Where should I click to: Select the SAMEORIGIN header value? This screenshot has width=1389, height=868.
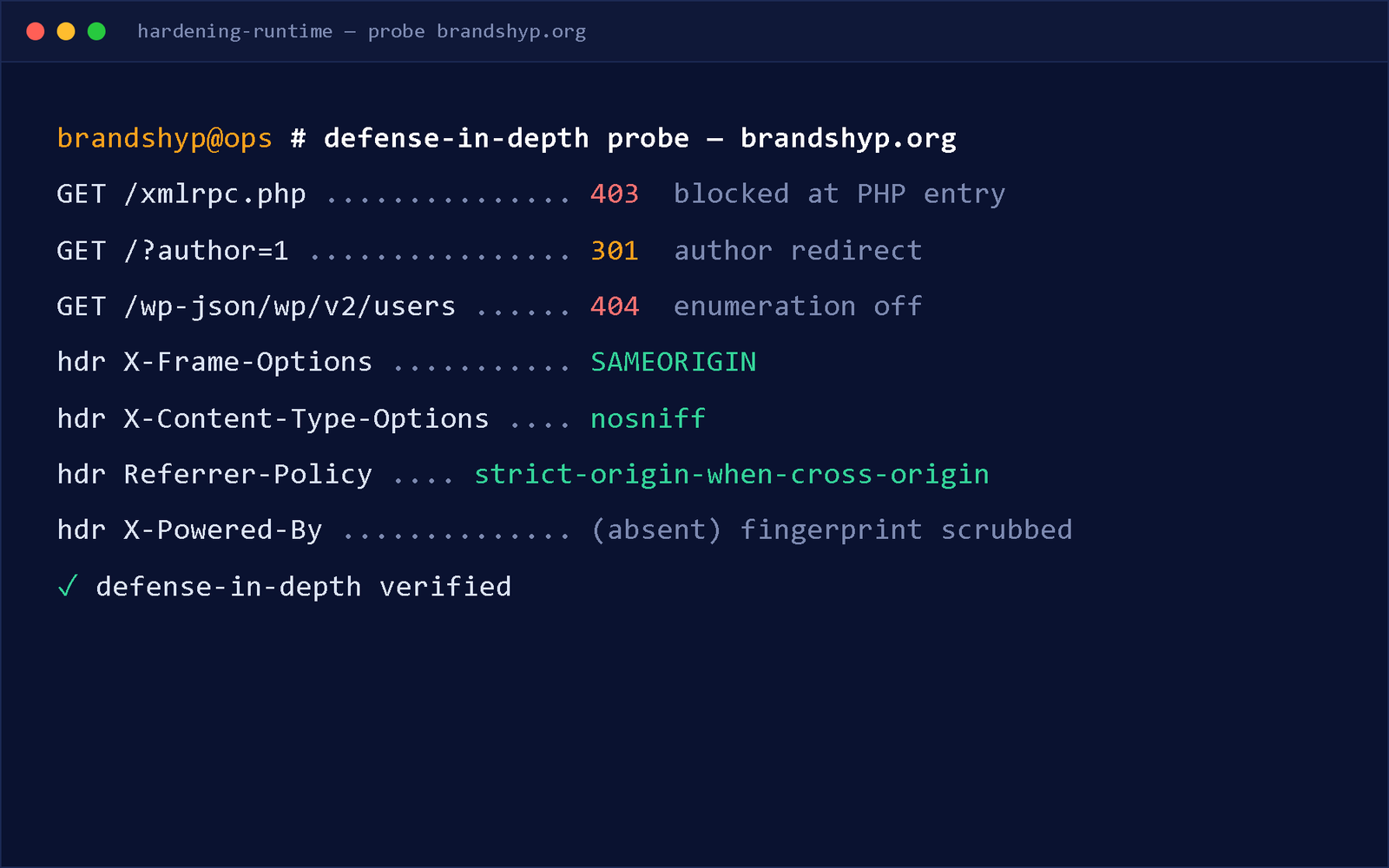[674, 362]
